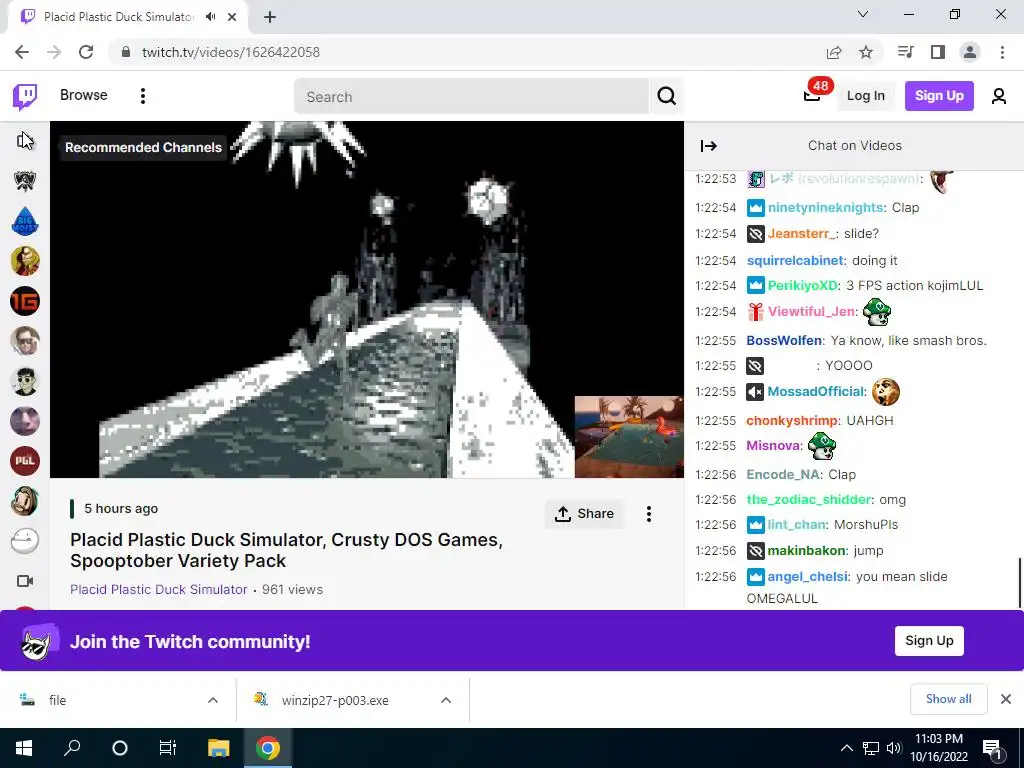Select the video title text
This screenshot has height=768, width=1024.
[286, 550]
